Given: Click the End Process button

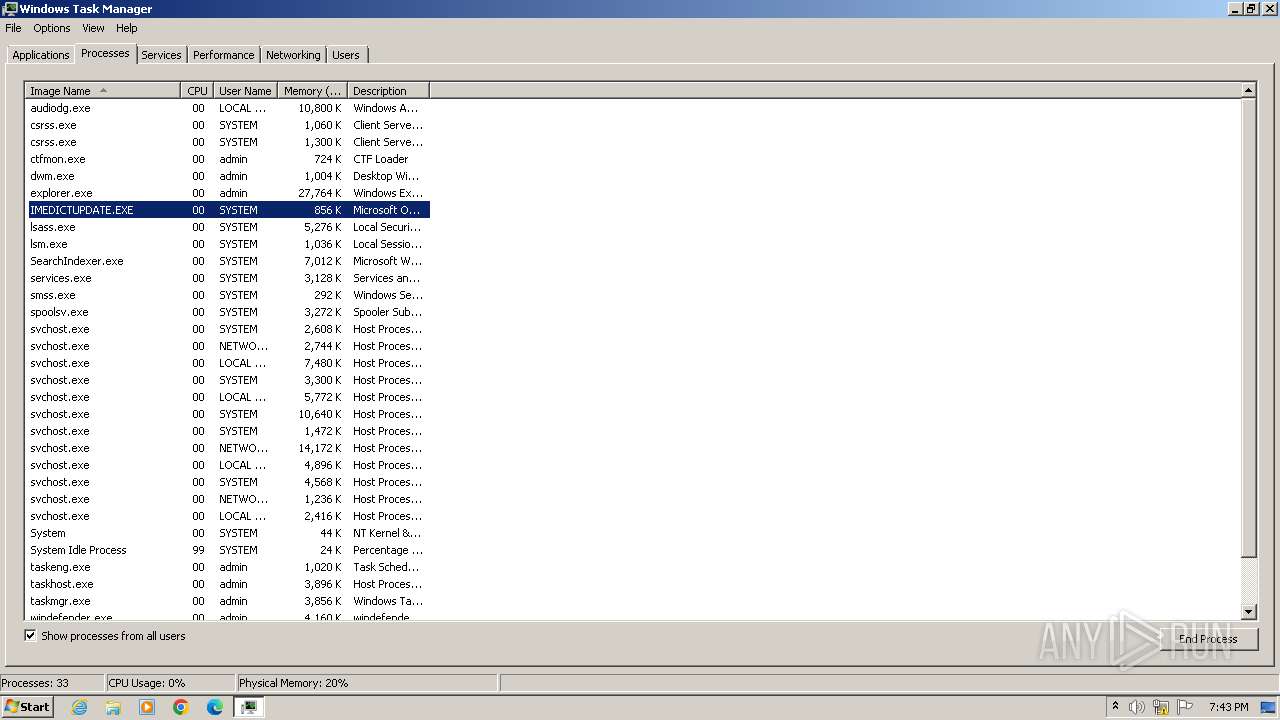Looking at the screenshot, I should pos(1208,639).
